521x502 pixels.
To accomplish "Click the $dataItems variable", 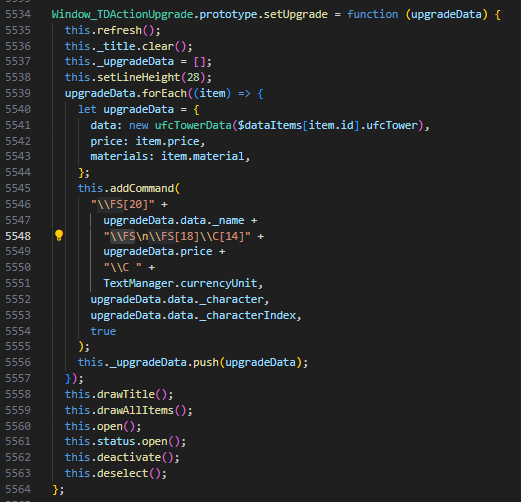I will 270,125.
